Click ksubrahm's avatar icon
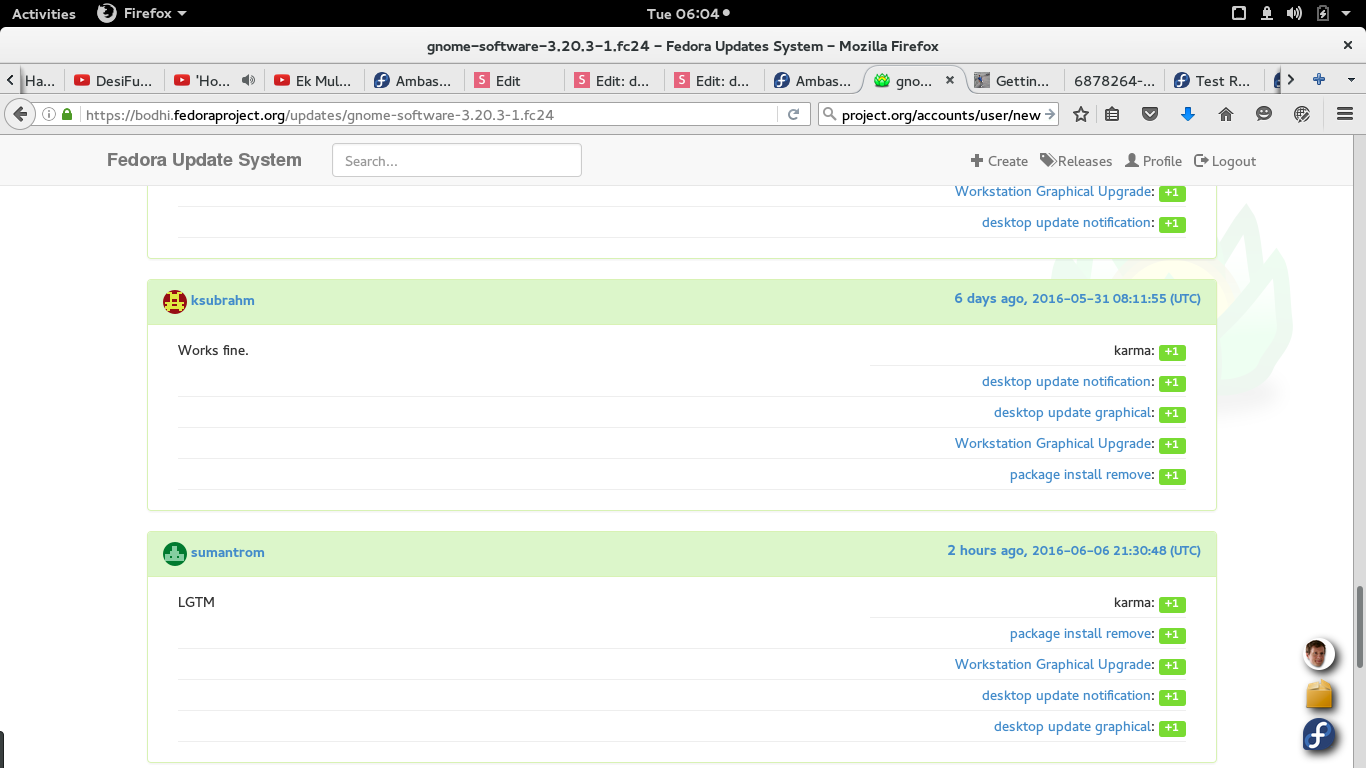The image size is (1366, 768). [x=175, y=301]
